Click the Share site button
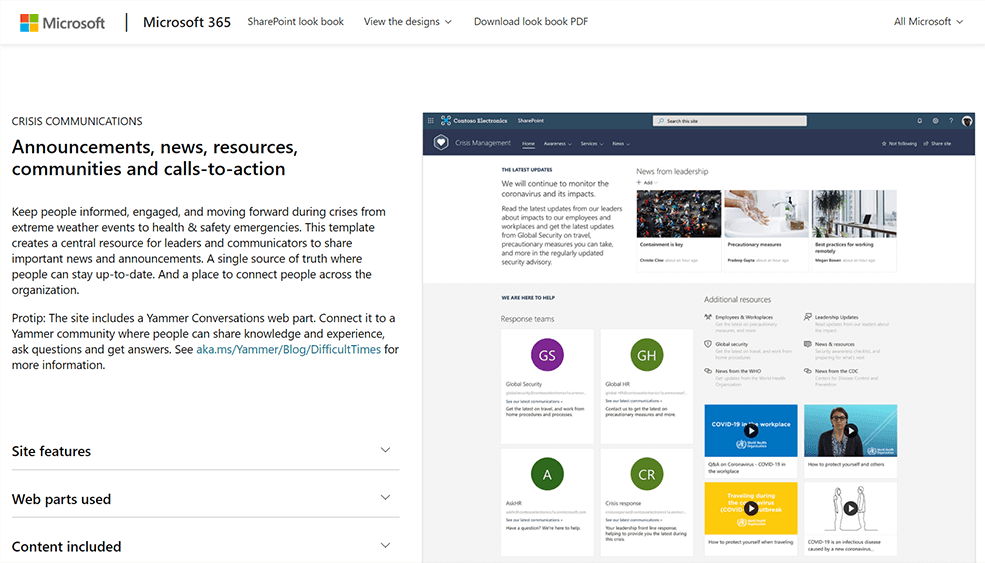985x563 pixels. point(937,143)
